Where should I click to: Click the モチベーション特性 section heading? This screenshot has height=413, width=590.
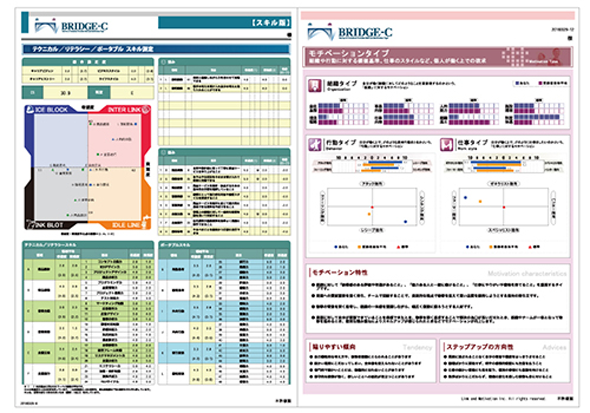[x=340, y=272]
